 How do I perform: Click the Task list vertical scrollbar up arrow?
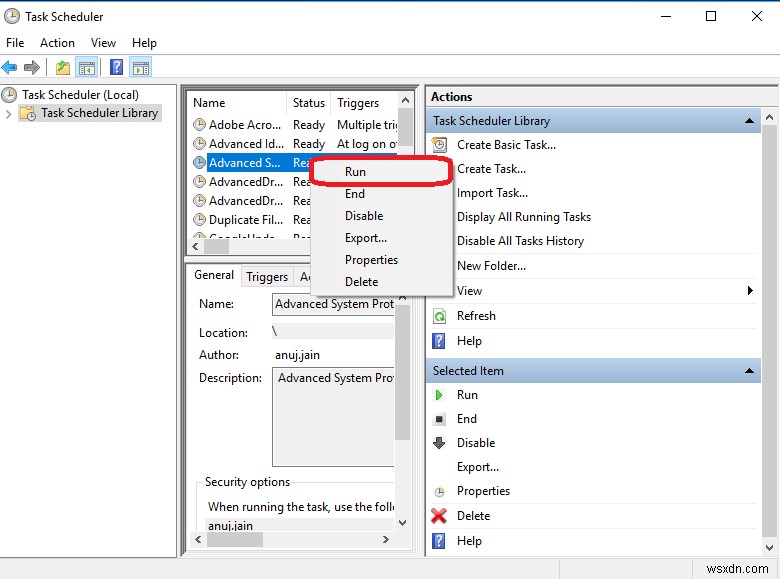(405, 100)
